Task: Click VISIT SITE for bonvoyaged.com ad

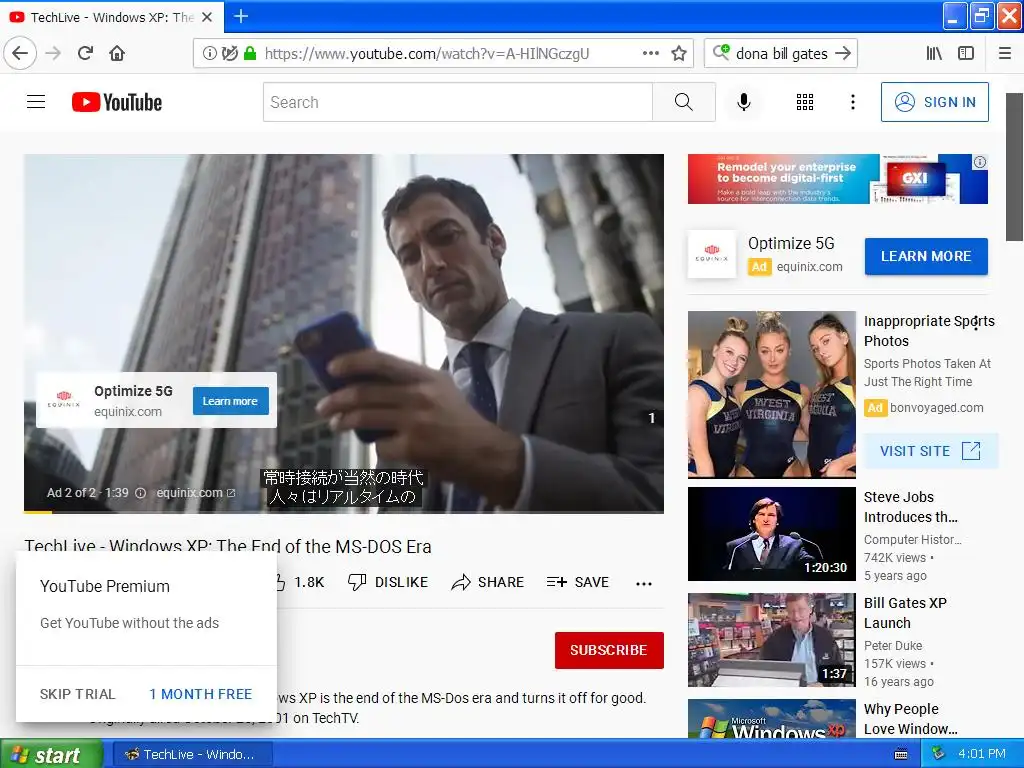Action: pos(931,451)
